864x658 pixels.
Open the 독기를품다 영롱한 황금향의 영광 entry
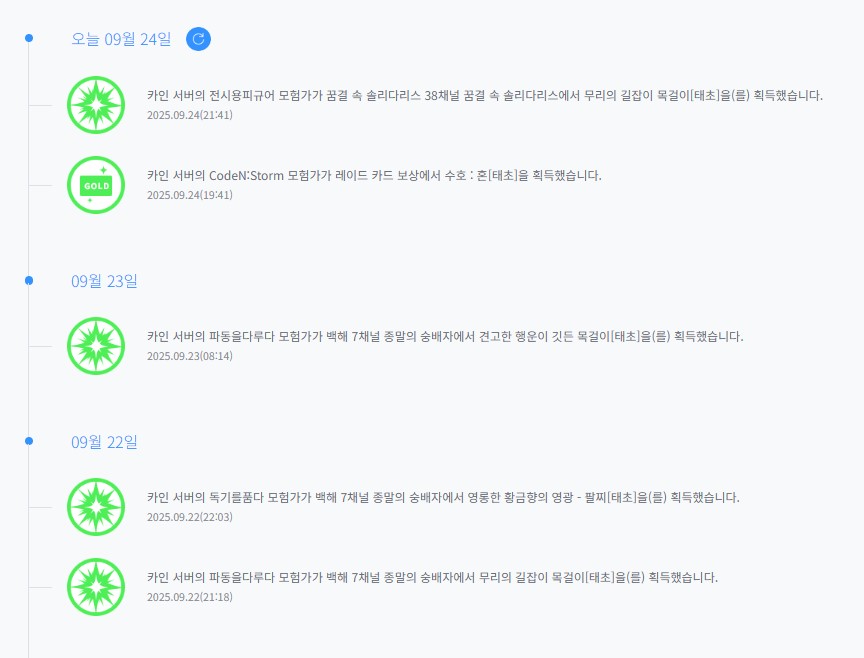click(x=443, y=498)
